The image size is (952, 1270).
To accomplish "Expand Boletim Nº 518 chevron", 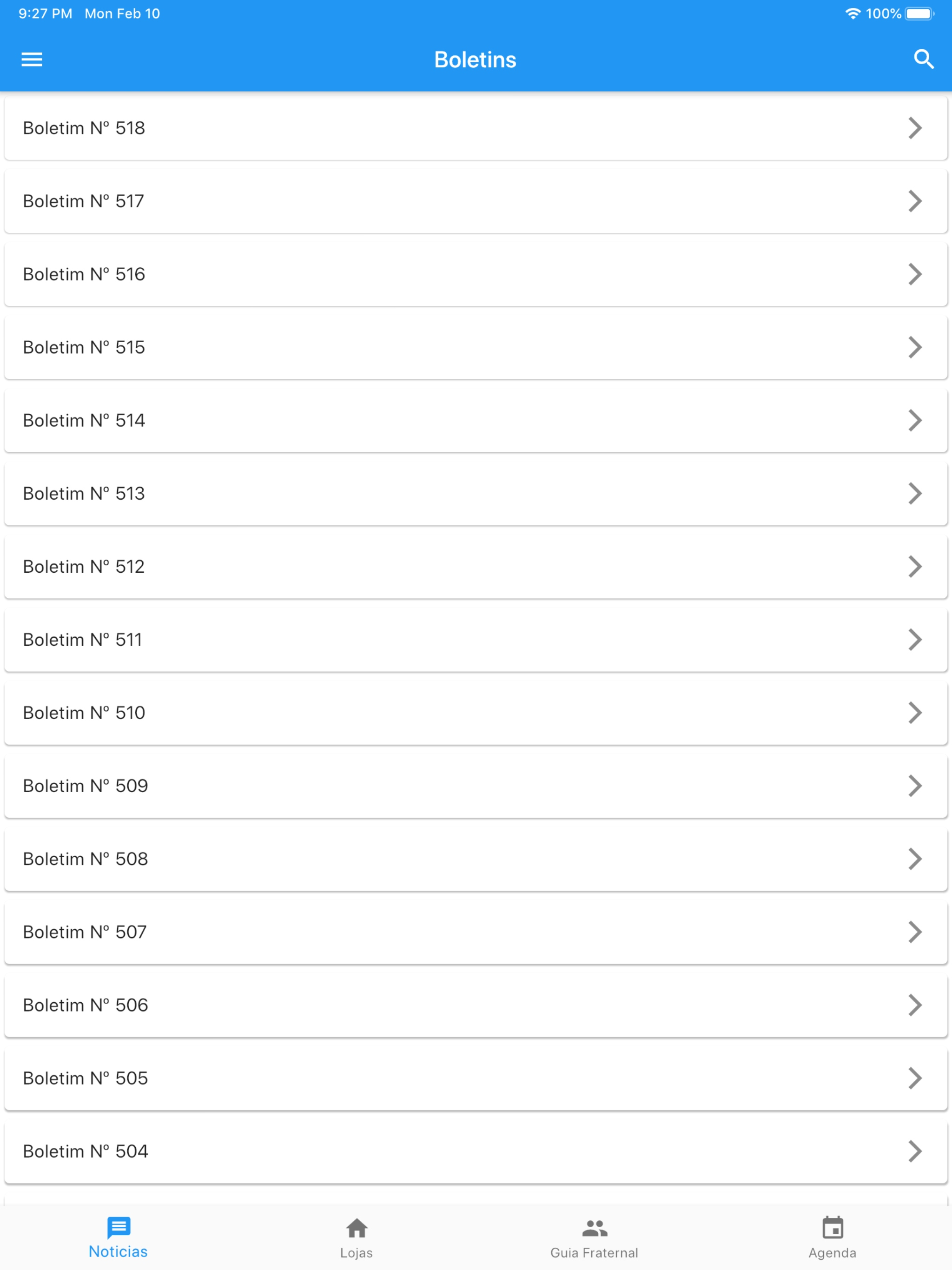I will pos(915,127).
